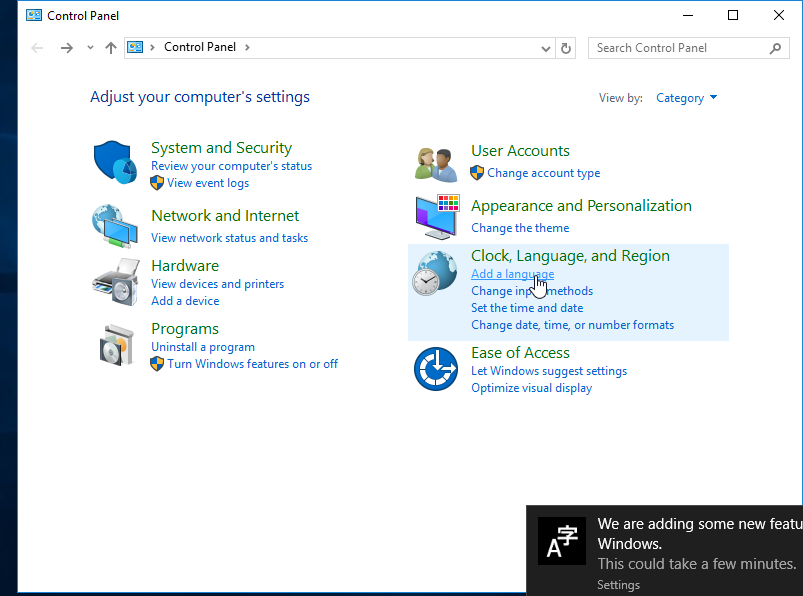Open System and Security category
The width and height of the screenshot is (803, 596).
tap(221, 147)
